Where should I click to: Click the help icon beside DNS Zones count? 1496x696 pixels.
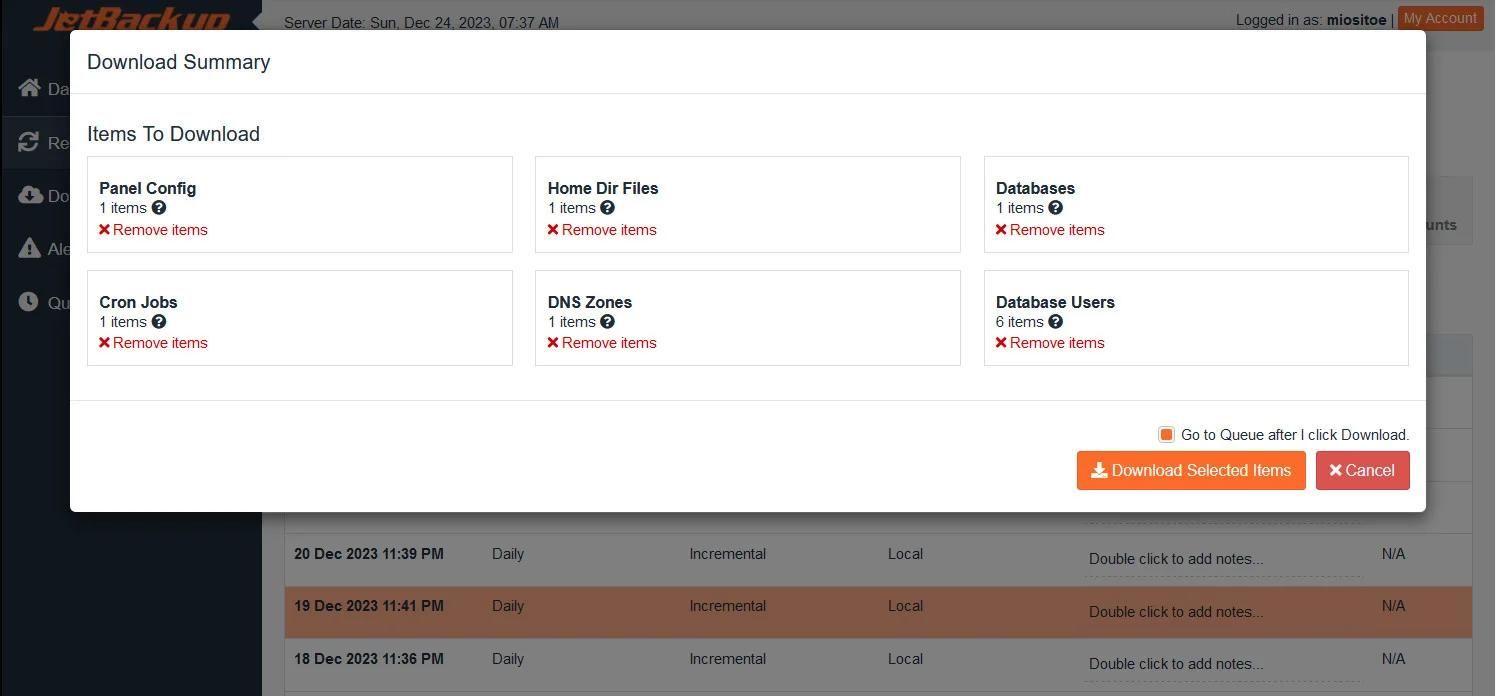[611, 322]
